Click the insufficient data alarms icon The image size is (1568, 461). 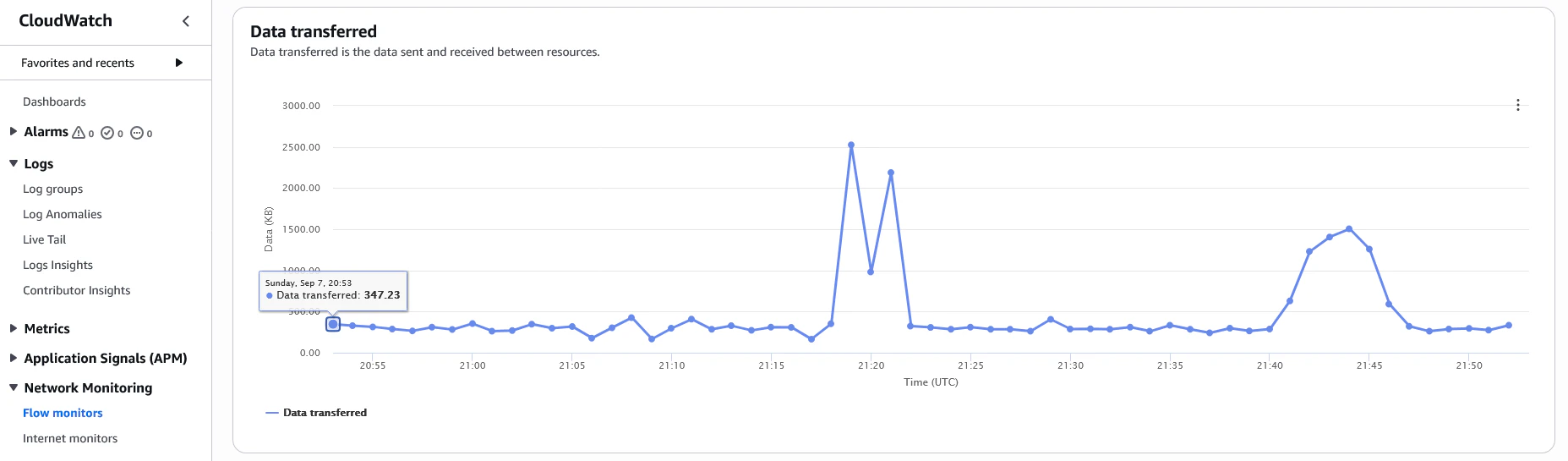click(x=136, y=132)
